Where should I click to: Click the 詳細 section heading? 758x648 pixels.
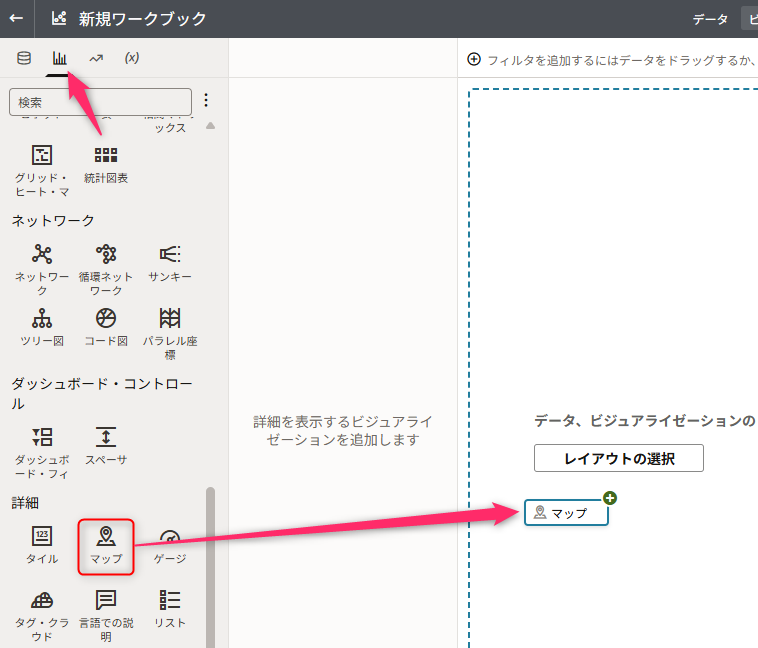pyautogui.click(x=25, y=503)
